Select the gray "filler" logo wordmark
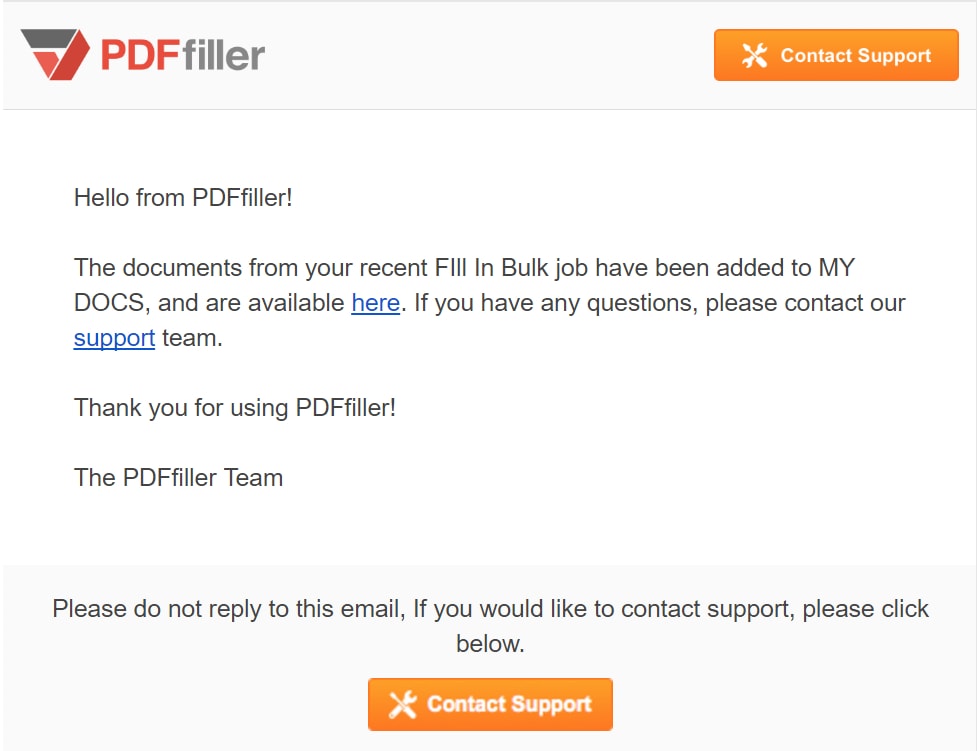979x751 pixels. pyautogui.click(x=224, y=54)
